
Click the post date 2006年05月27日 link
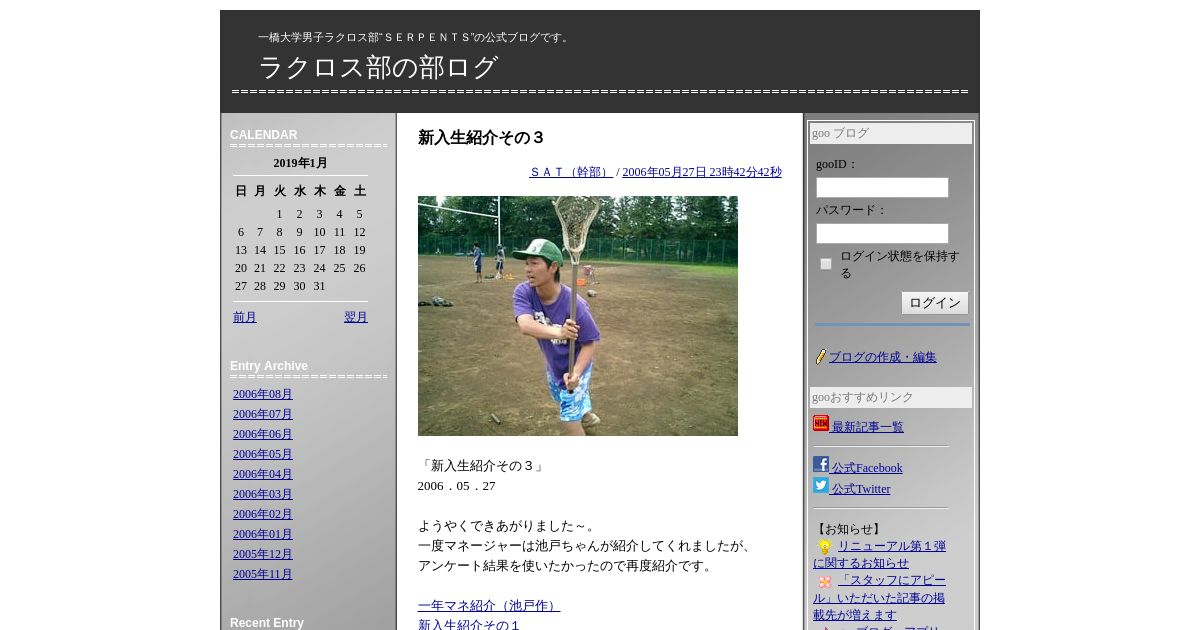(x=702, y=172)
